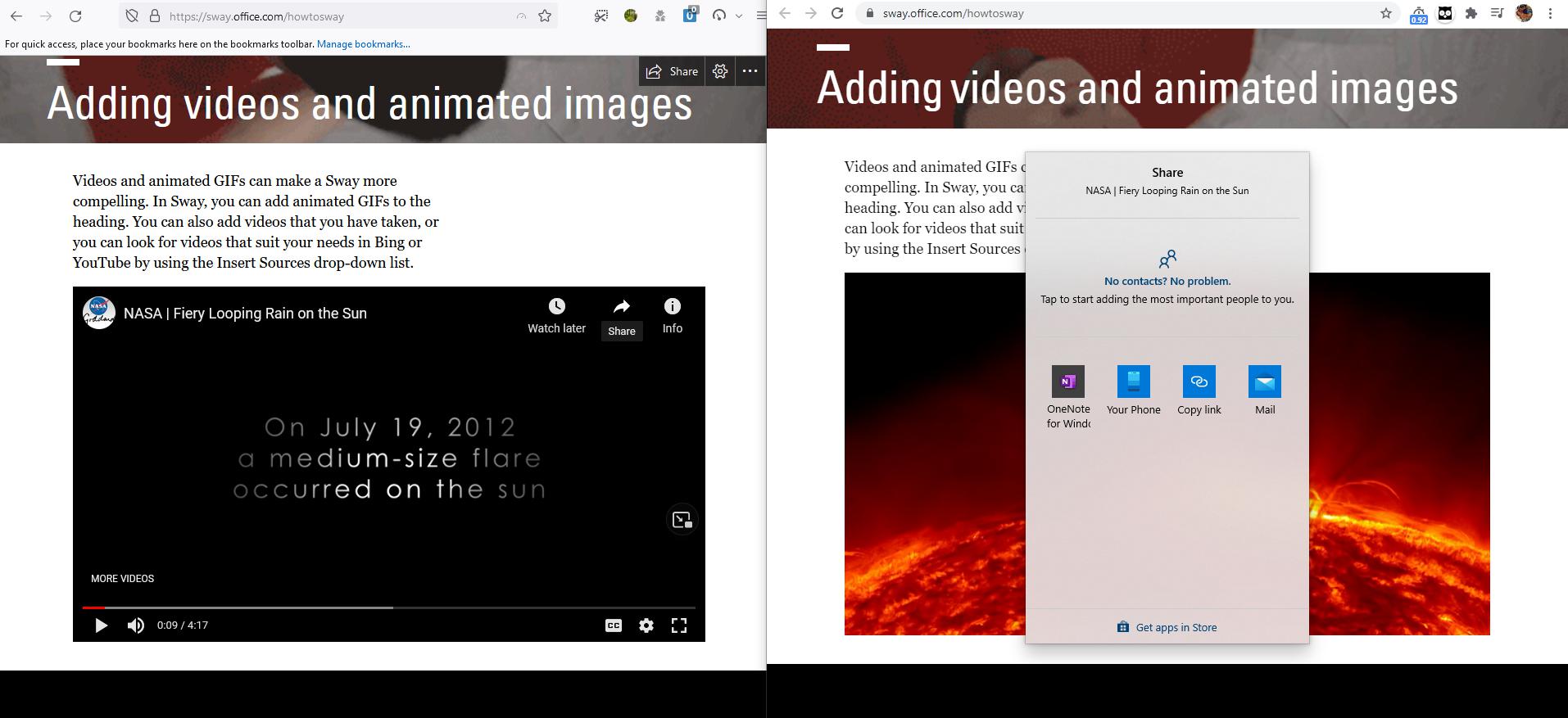This screenshot has height=718, width=1568.
Task: Click Firefox forward arrow
Action: coord(46,16)
